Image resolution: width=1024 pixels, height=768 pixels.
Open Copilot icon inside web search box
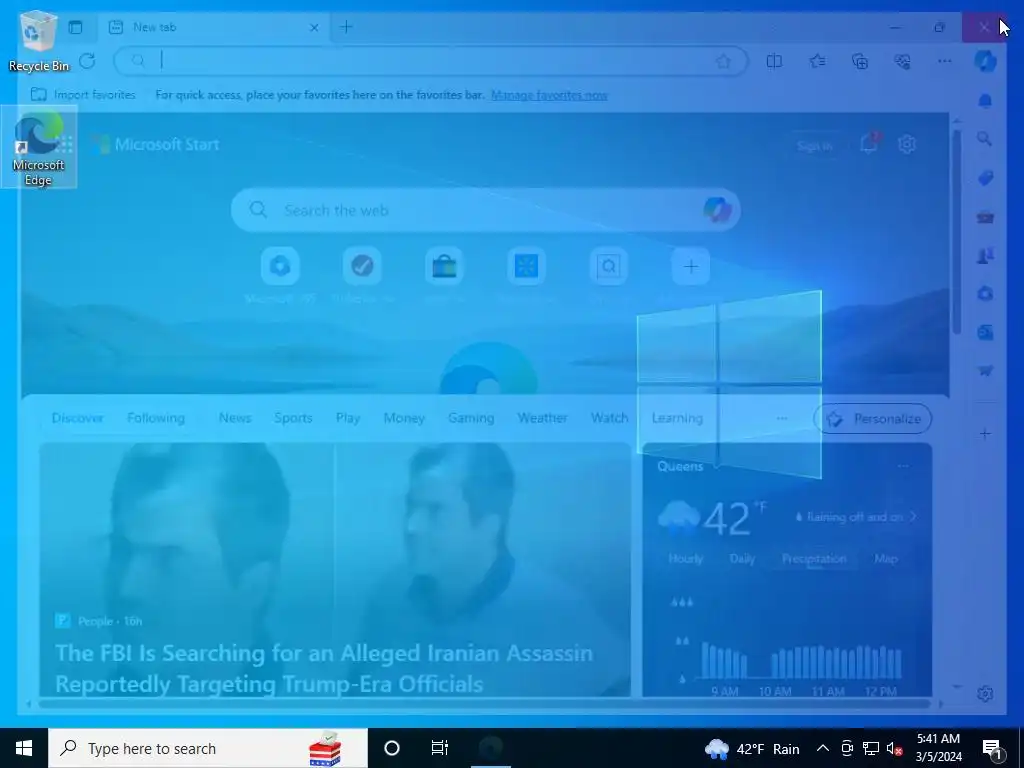pyautogui.click(x=717, y=210)
